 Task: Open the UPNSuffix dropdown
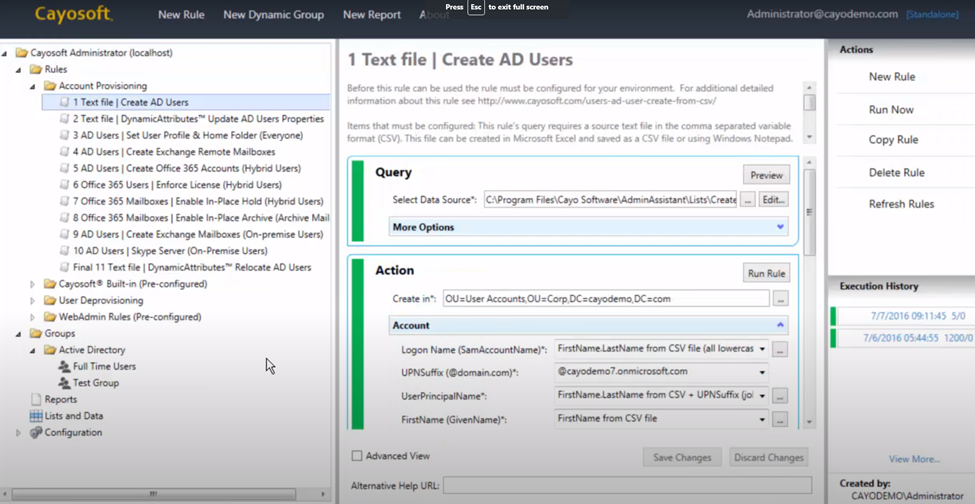[x=762, y=372]
